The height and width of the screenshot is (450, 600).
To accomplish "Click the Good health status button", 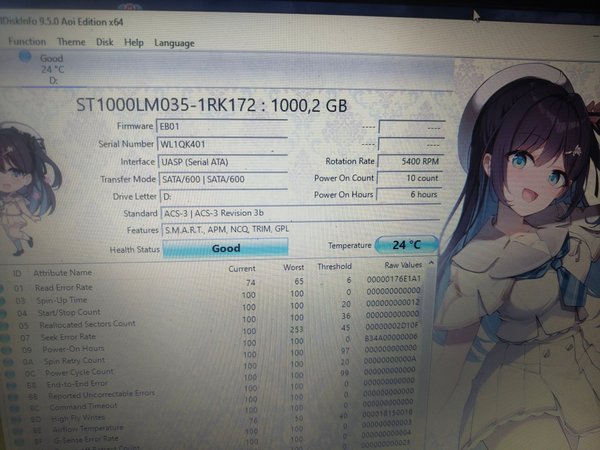I will [225, 248].
